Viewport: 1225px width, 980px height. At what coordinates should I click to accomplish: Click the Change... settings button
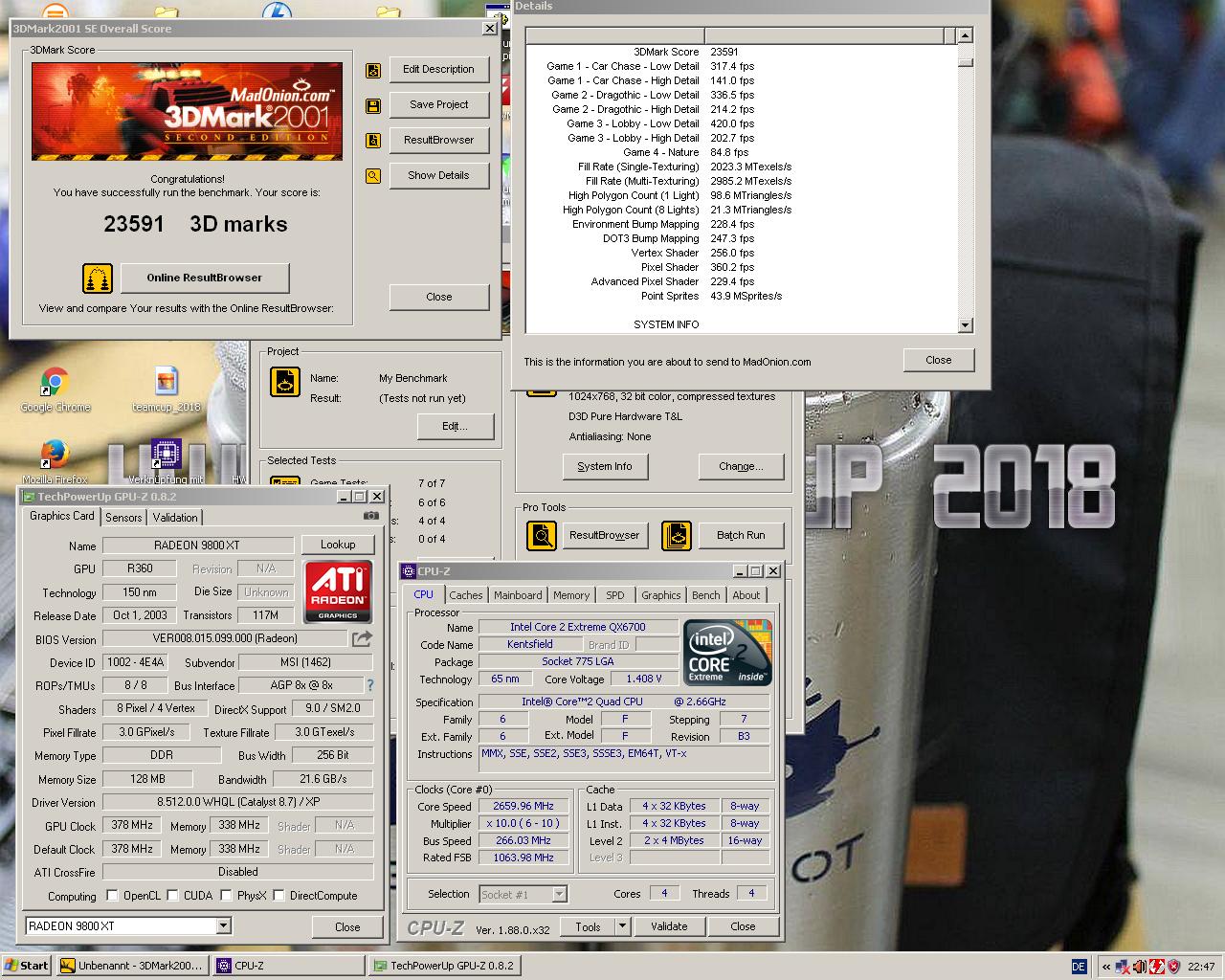pos(741,467)
